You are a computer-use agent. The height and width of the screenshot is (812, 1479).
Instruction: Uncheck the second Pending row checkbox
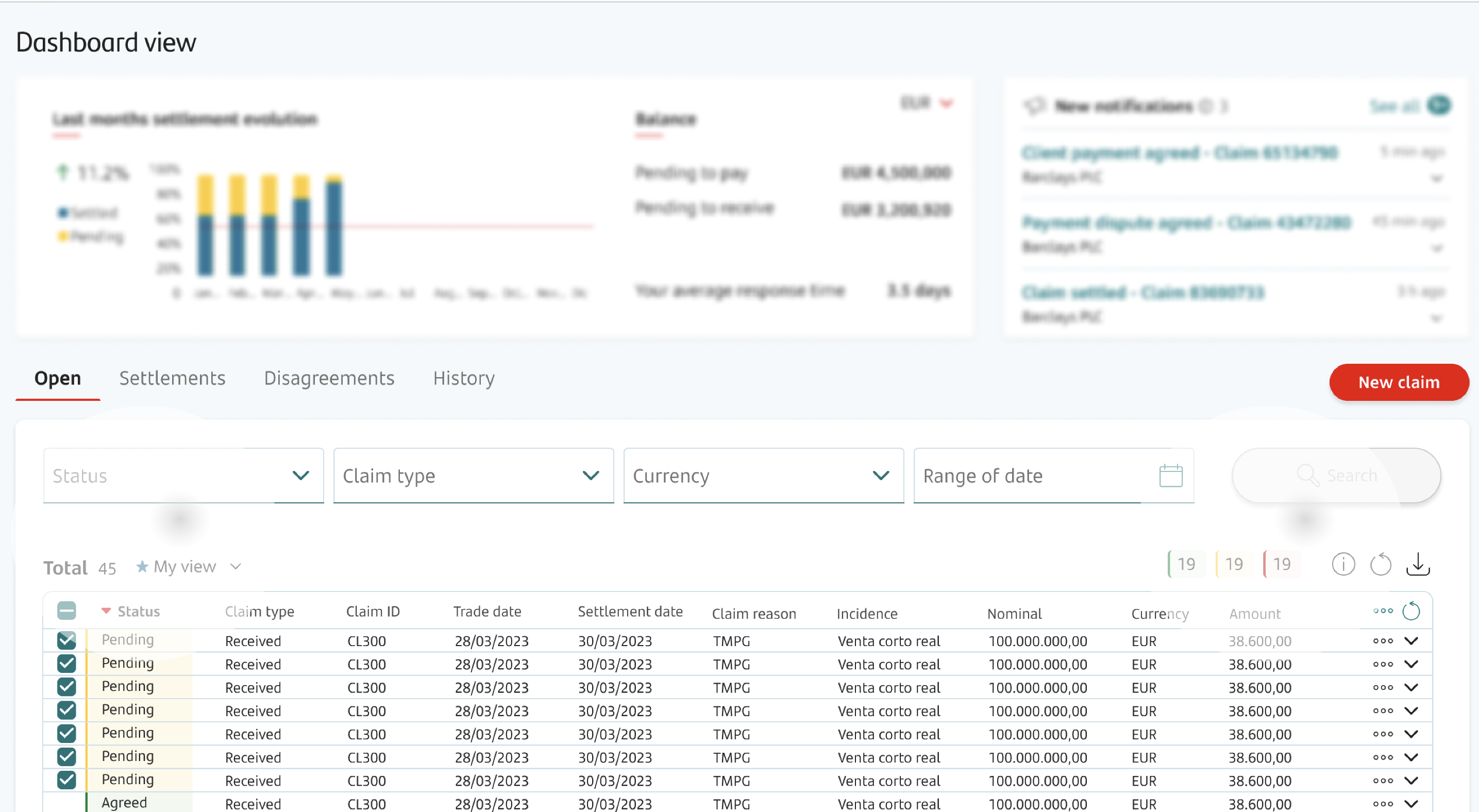(66, 664)
